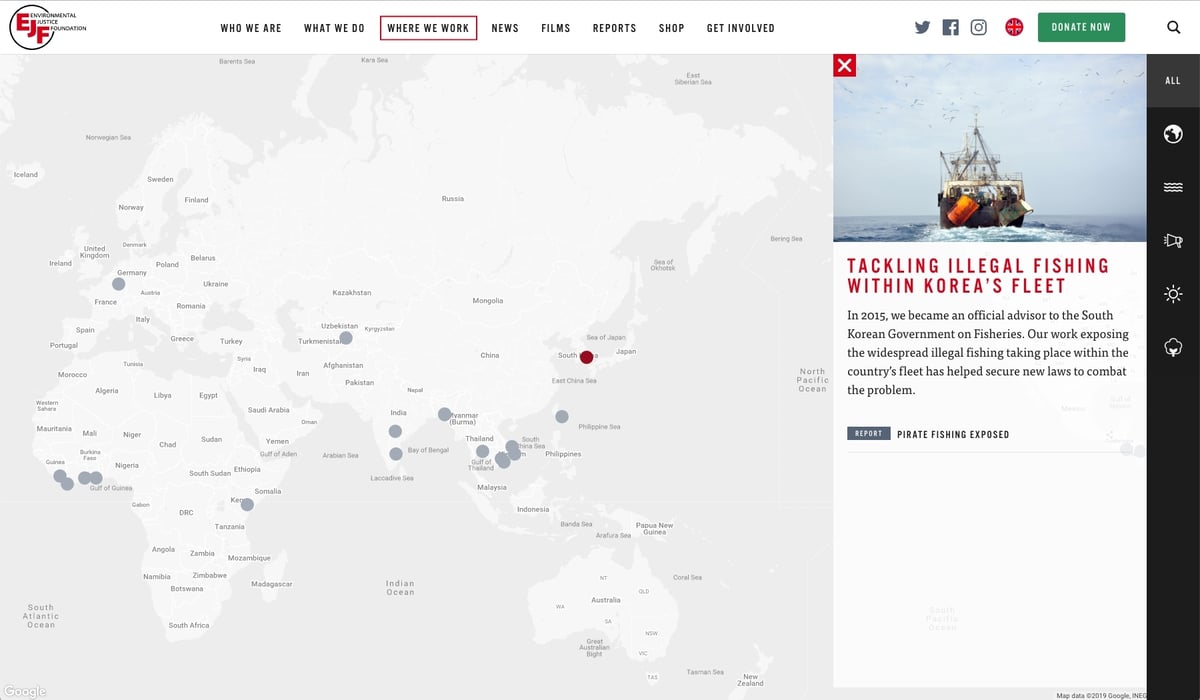The width and height of the screenshot is (1200, 700).
Task: Open EJF's Twitter page
Action: coord(922,28)
